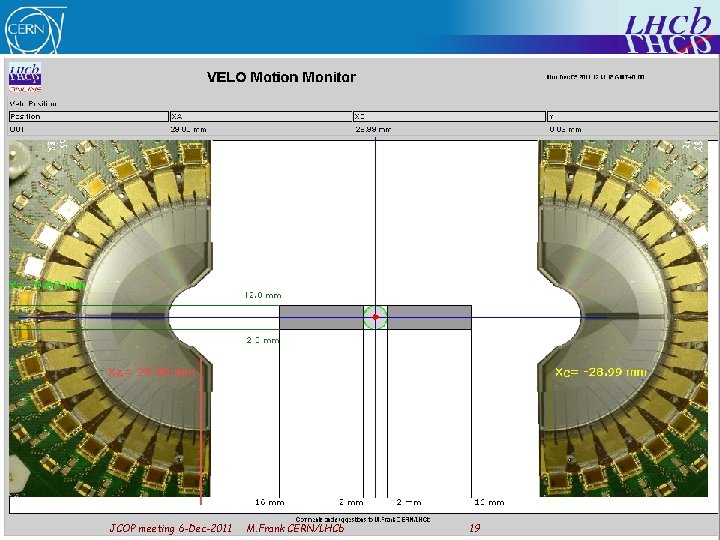Click the right grey tolerance rectangle

429,317
